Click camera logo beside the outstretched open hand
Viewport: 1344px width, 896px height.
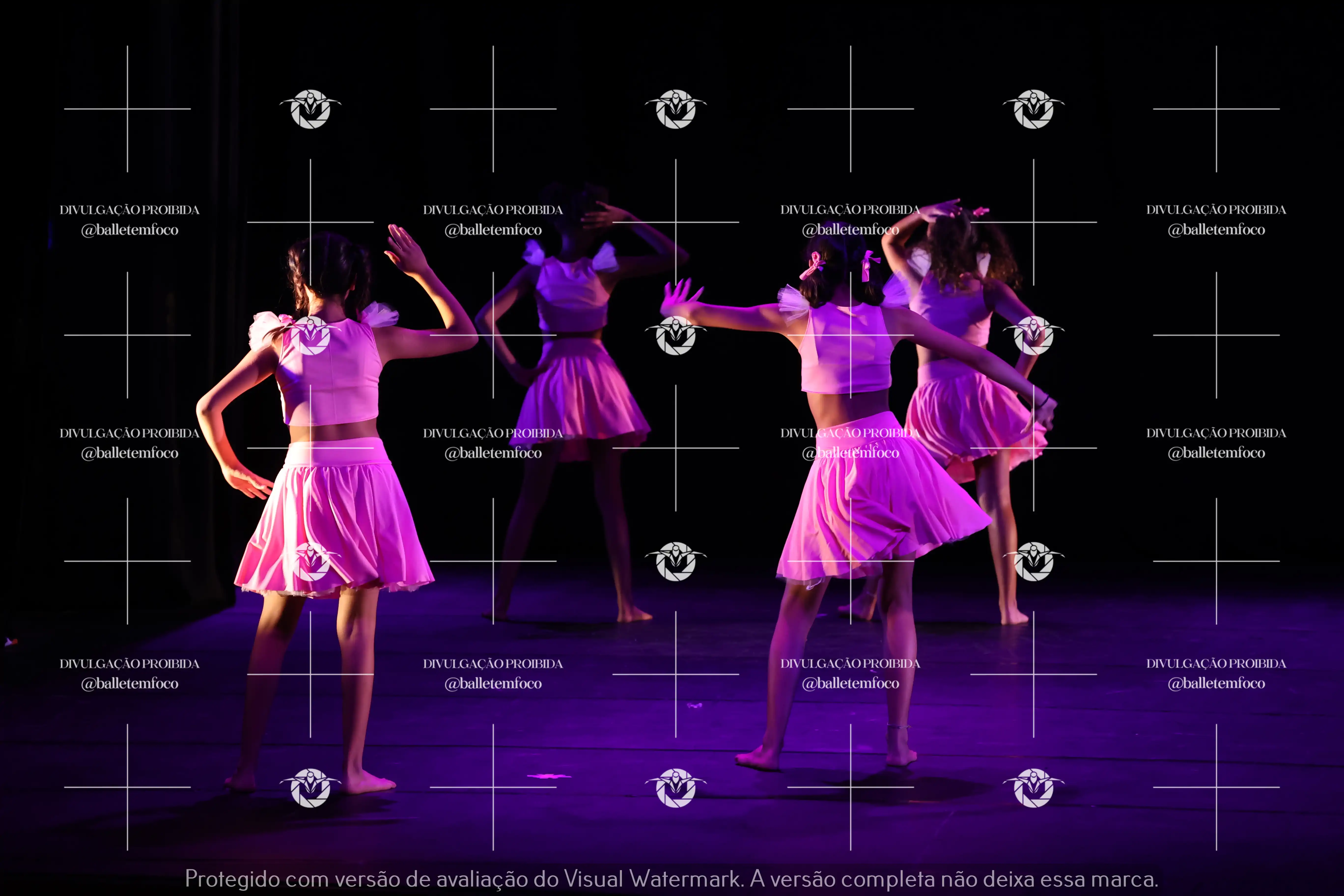click(675, 336)
